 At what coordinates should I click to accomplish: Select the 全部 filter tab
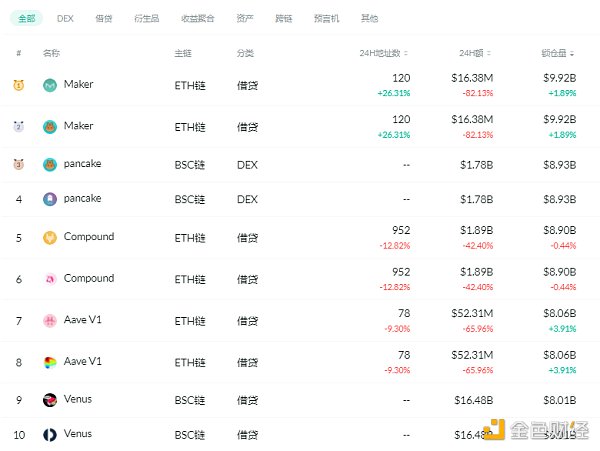coord(27,18)
